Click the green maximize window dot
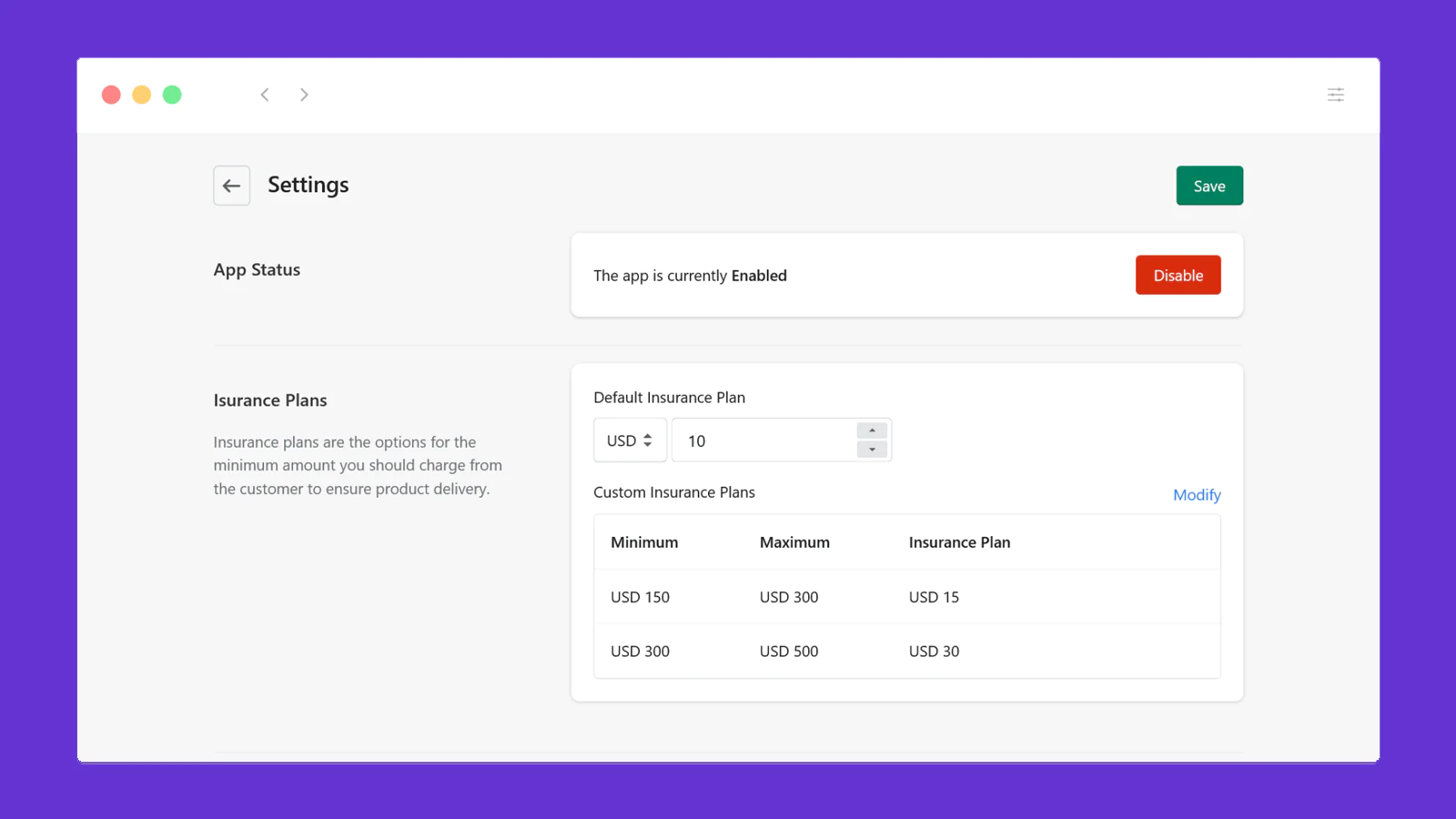Image resolution: width=1456 pixels, height=819 pixels. [172, 95]
